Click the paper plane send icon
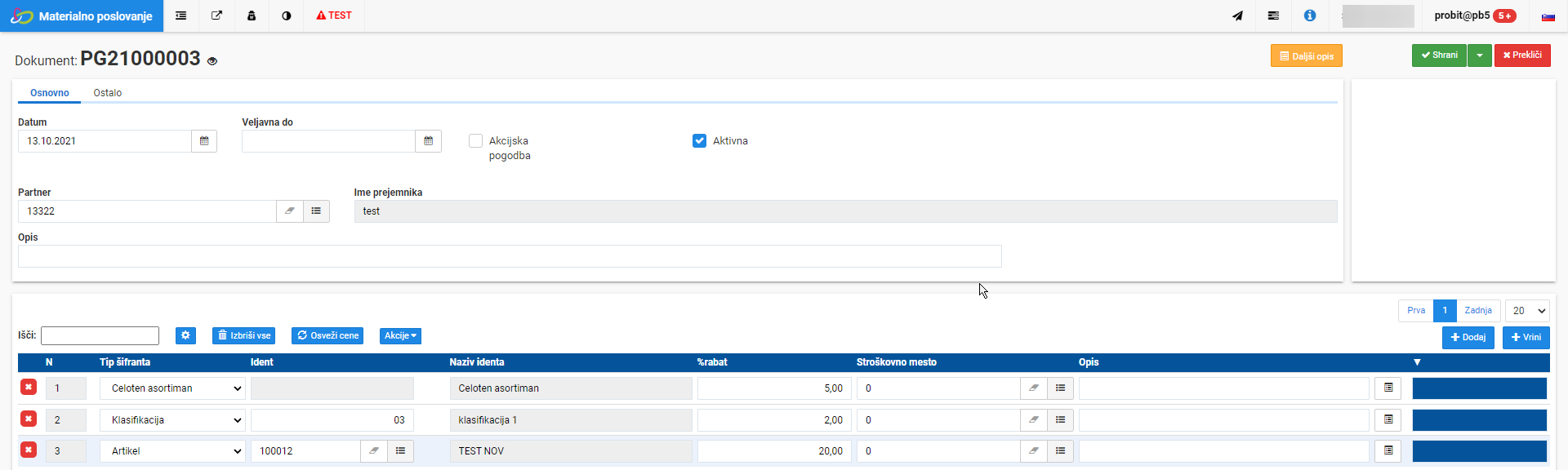1568x470 pixels. click(x=1238, y=16)
